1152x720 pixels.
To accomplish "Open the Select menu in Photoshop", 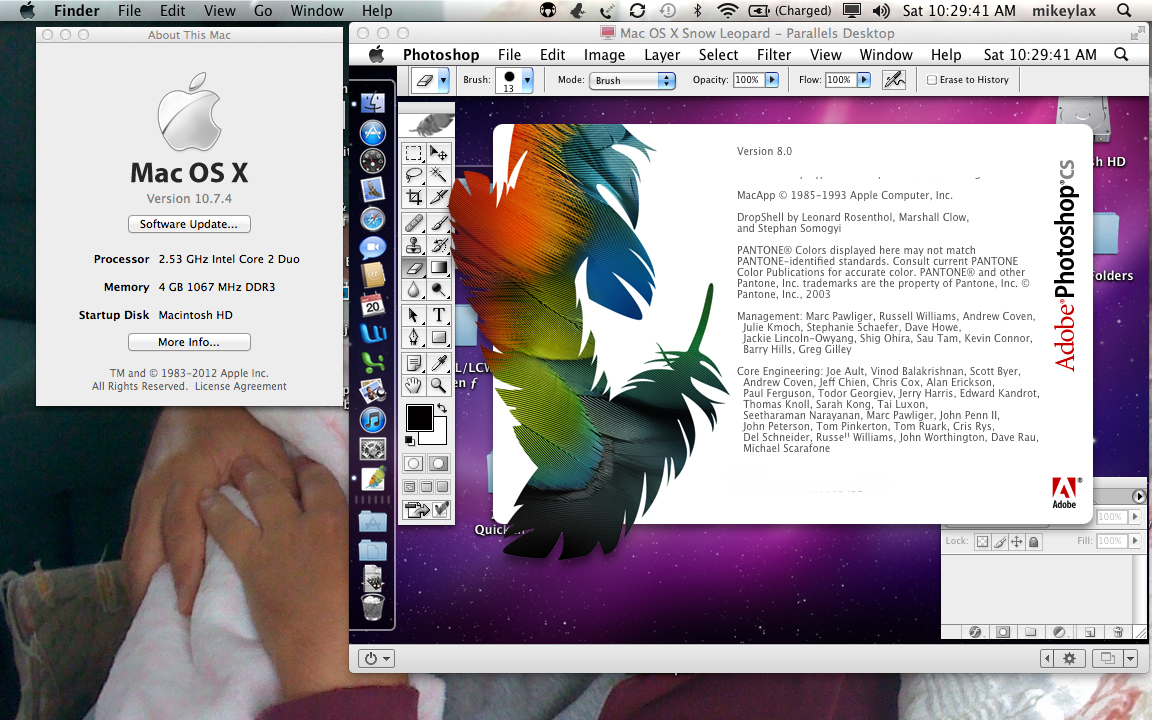I will click(718, 54).
